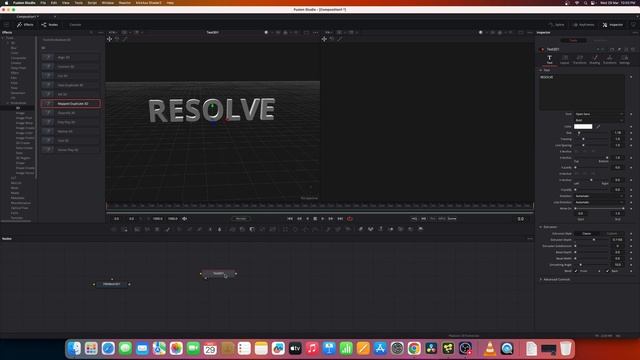Switch to the Modifiers tab in the Inspector
Viewport: 640px width, 360px height.
coord(600,40)
